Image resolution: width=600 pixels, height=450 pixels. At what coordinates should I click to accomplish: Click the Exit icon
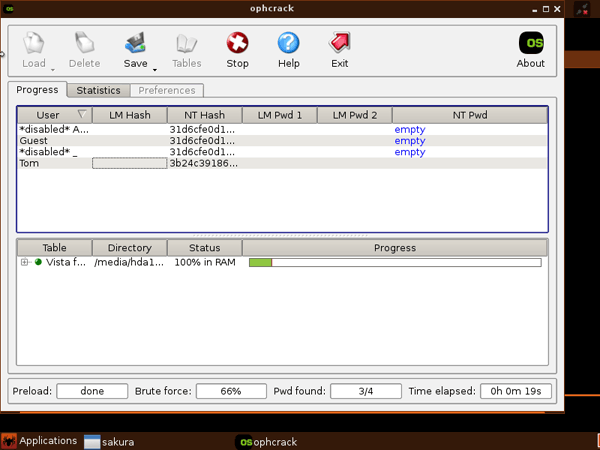coord(340,48)
